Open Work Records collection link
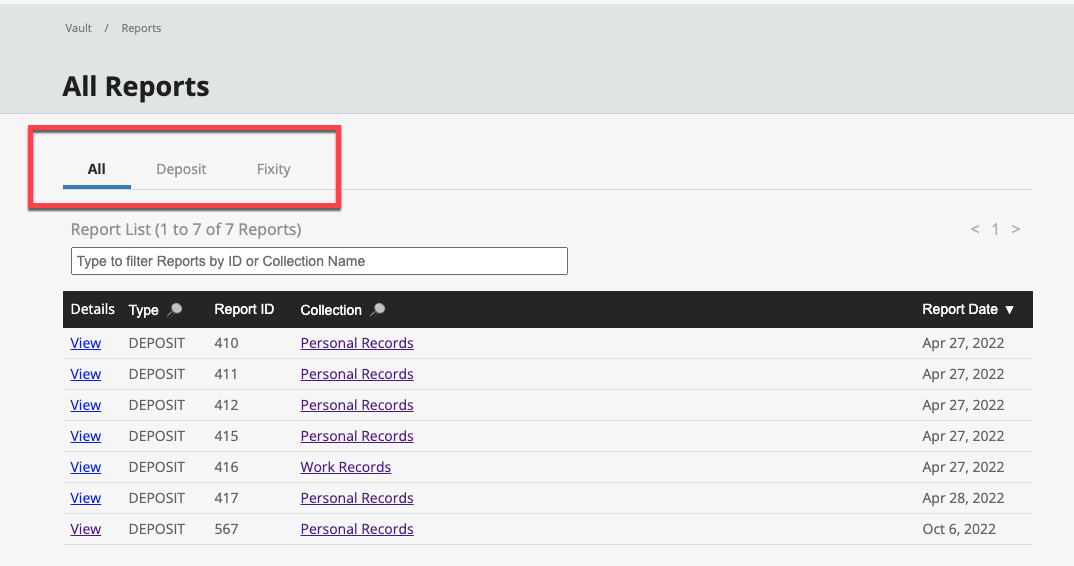 (345, 467)
